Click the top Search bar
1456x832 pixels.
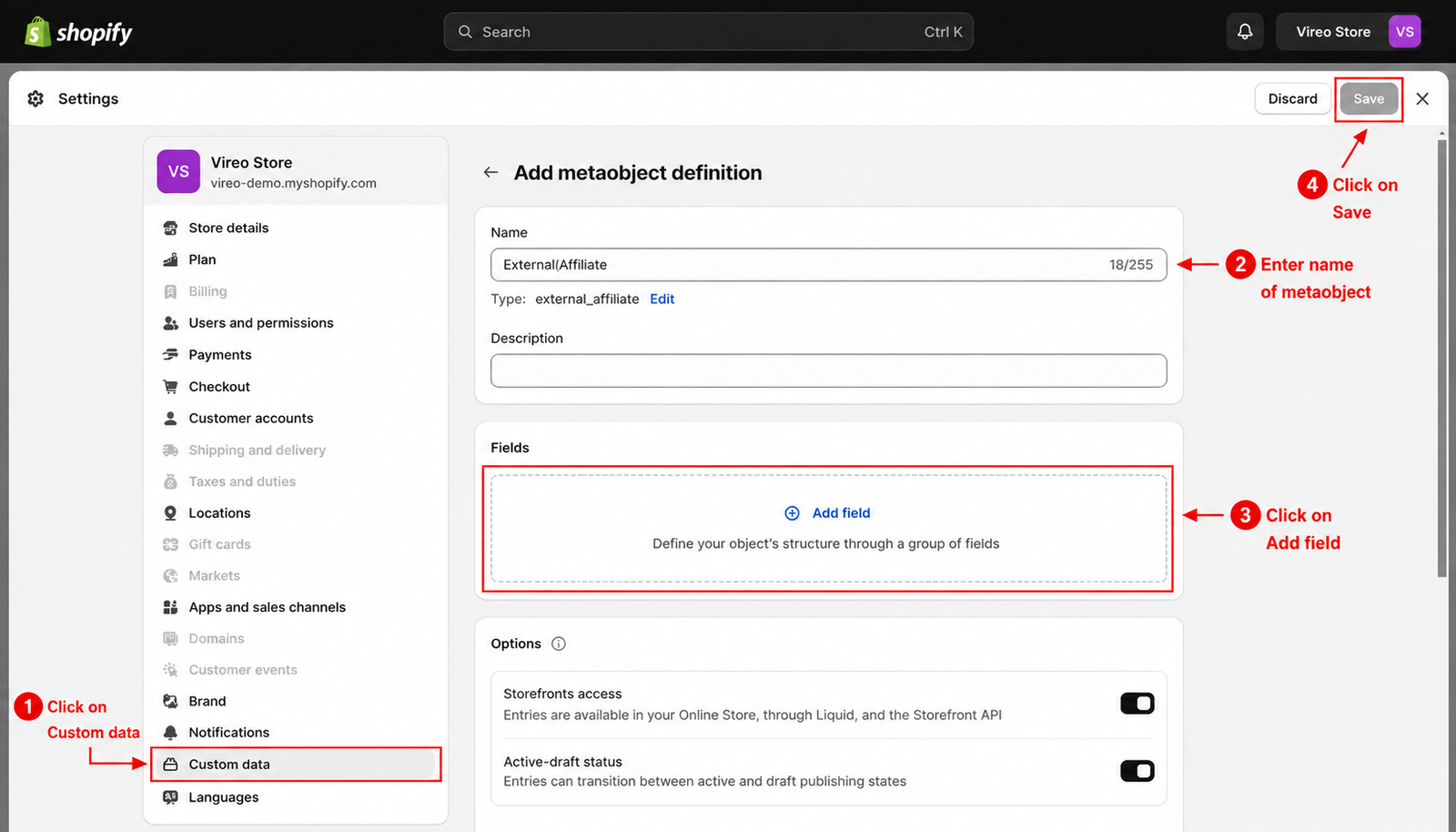(x=708, y=32)
